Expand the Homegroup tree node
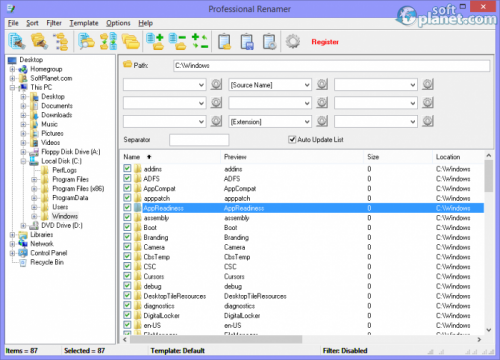 tap(12, 69)
